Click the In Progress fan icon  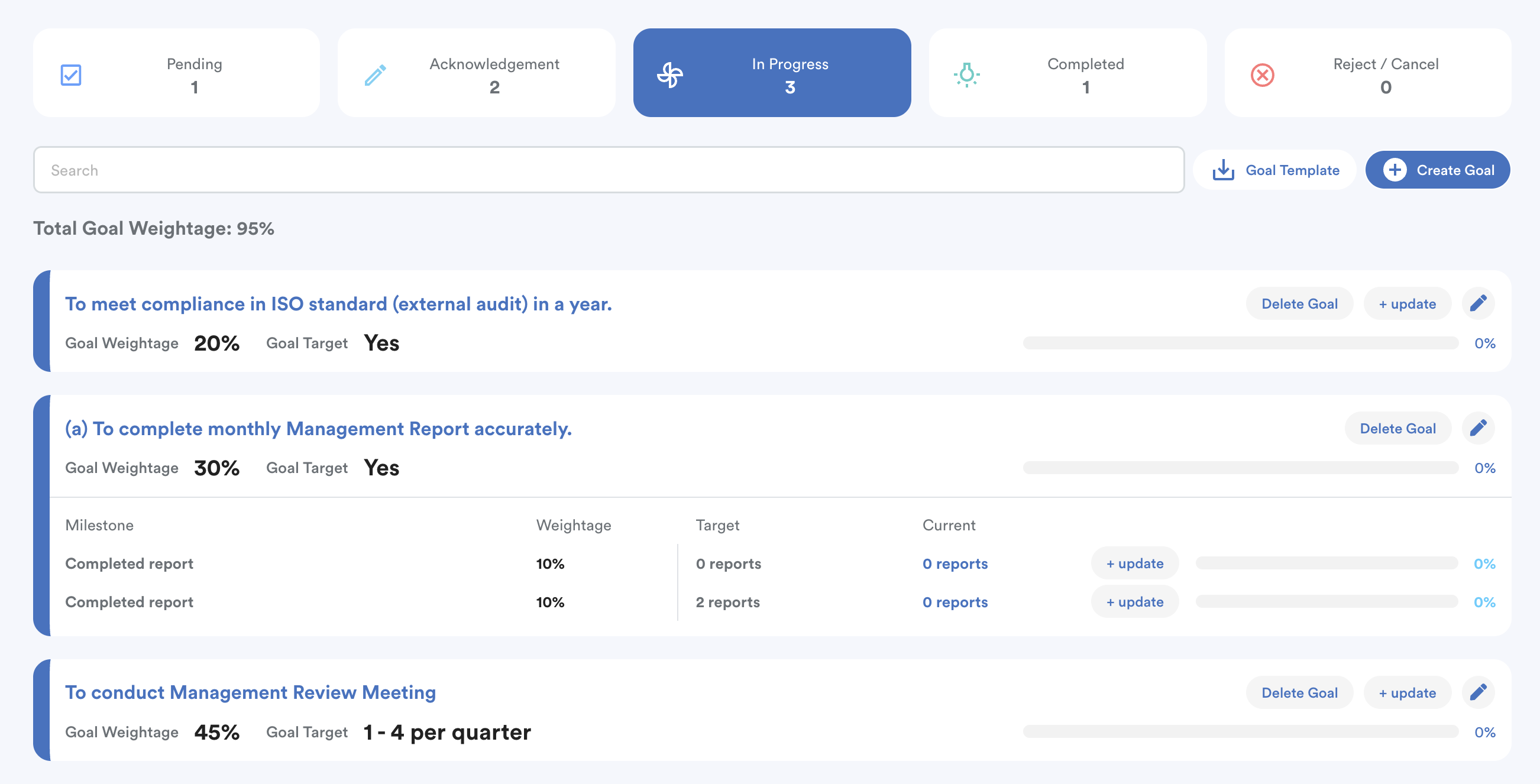pyautogui.click(x=669, y=74)
